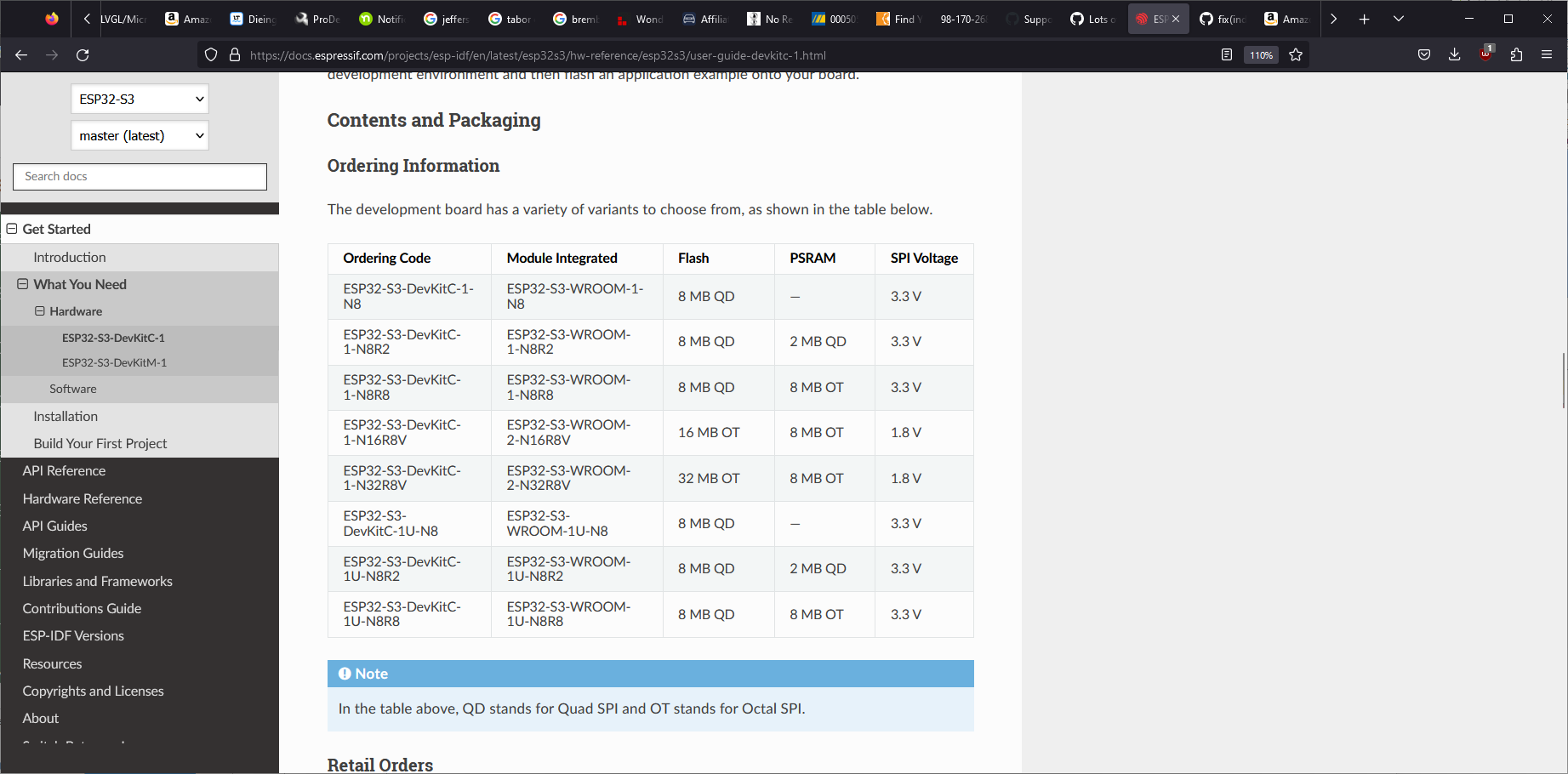Open Resources in the sidebar
The image size is (1568, 774).
click(52, 663)
